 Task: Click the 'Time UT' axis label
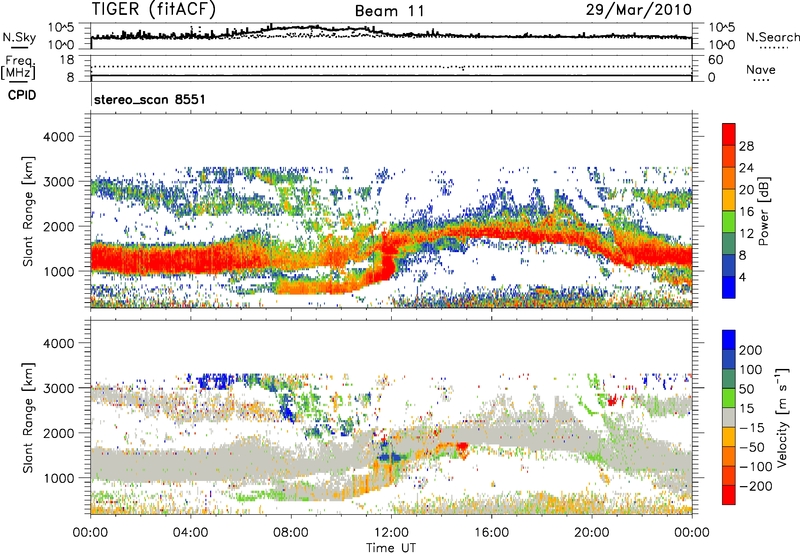[x=391, y=547]
